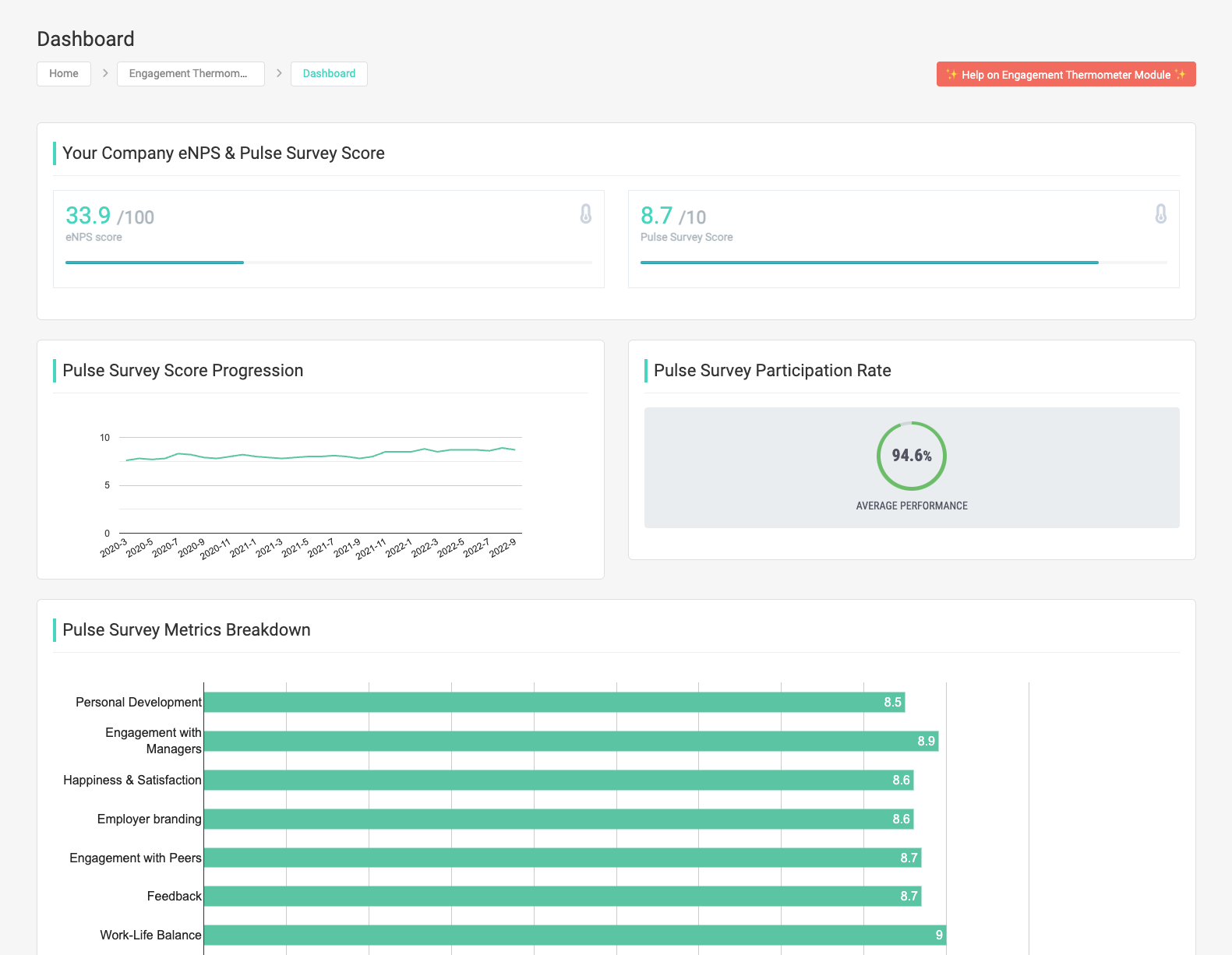Viewport: 1232px width, 955px height.
Task: Open the Home breadcrumb
Action: click(64, 74)
